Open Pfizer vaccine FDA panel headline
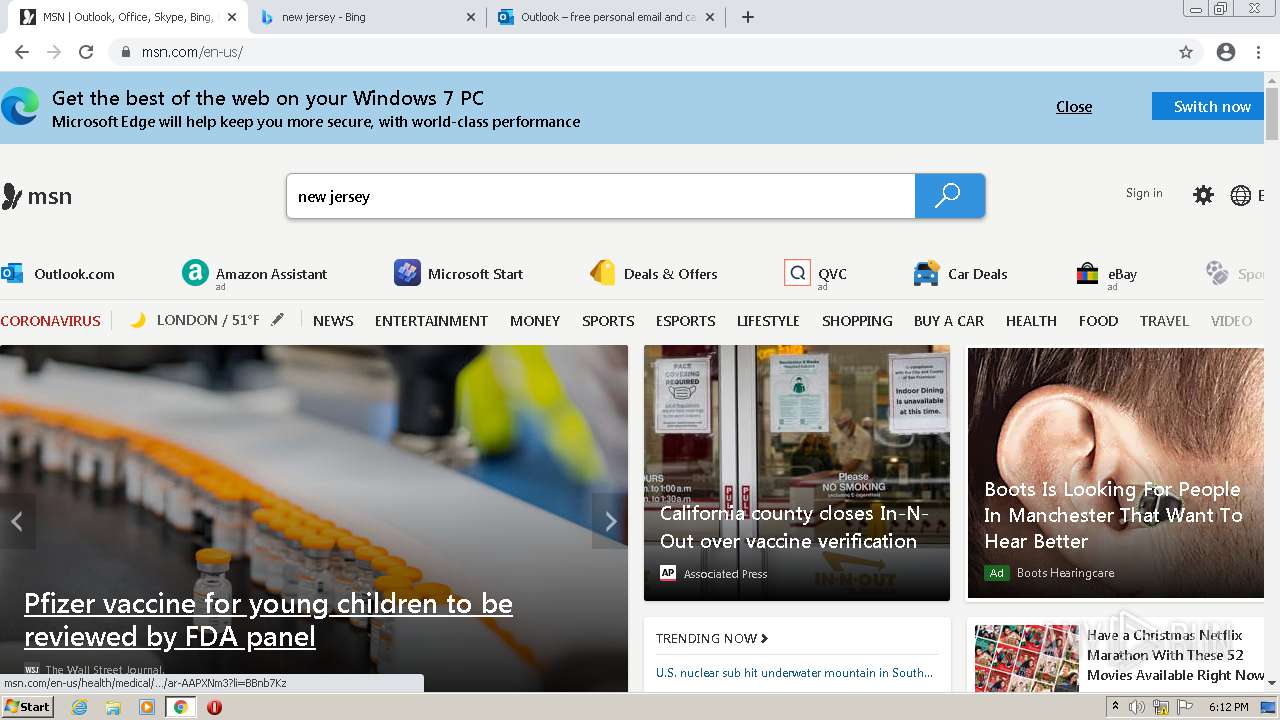Screen dimensions: 1280x720 pos(268,620)
